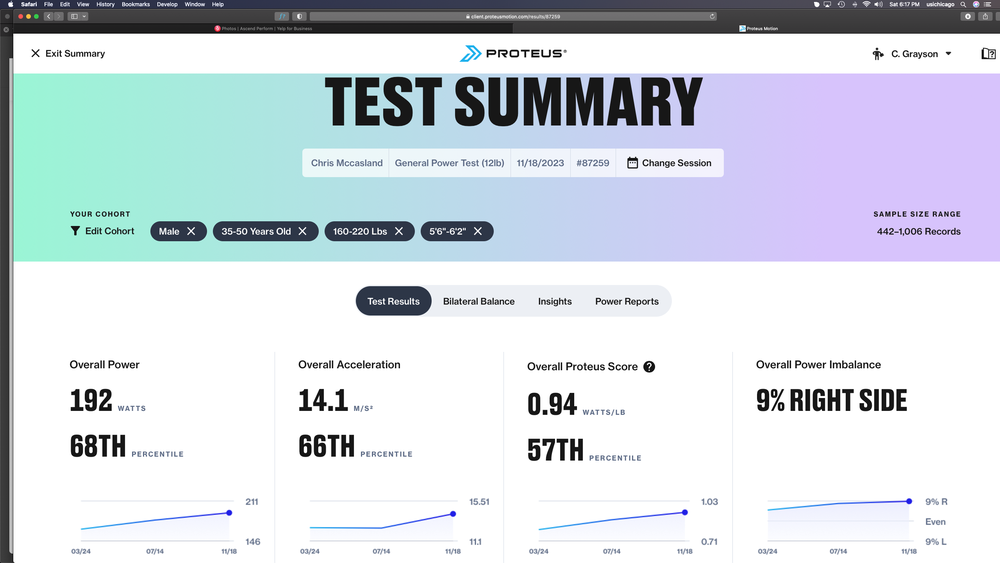Remove the Male cohort filter
The width and height of the screenshot is (1000, 563).
tap(191, 231)
